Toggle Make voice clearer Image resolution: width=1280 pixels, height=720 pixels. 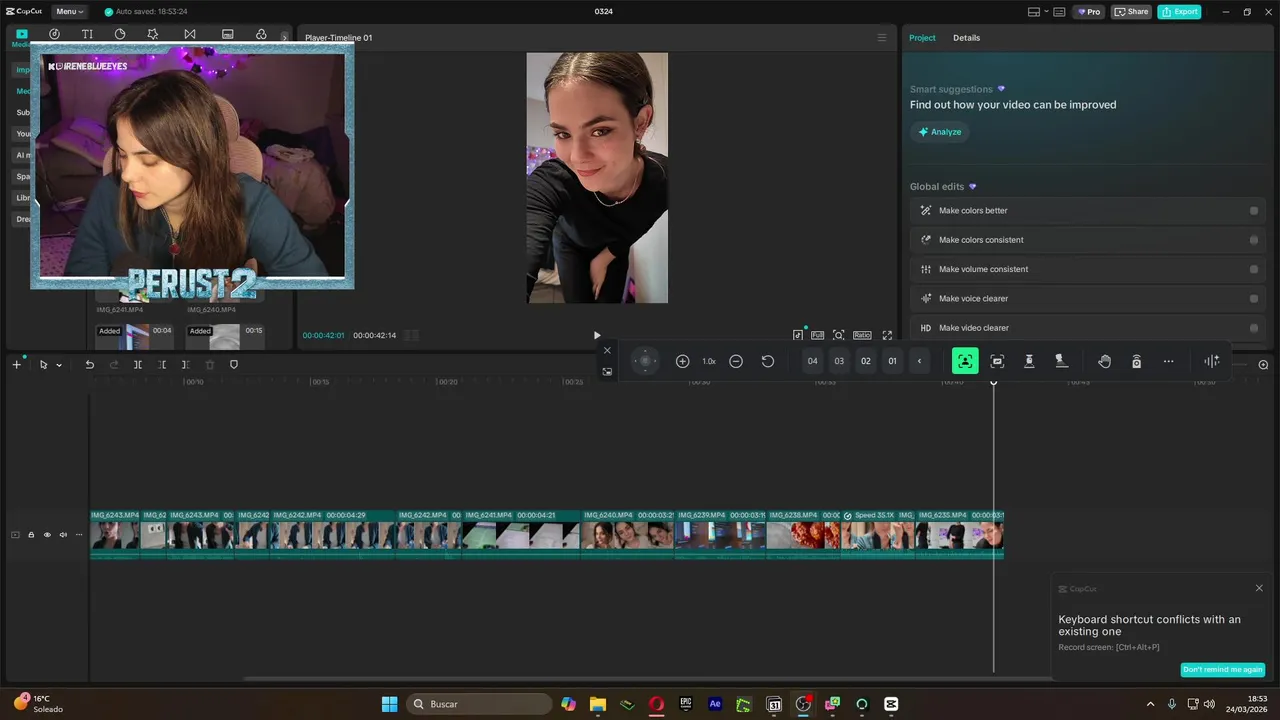tap(1254, 298)
